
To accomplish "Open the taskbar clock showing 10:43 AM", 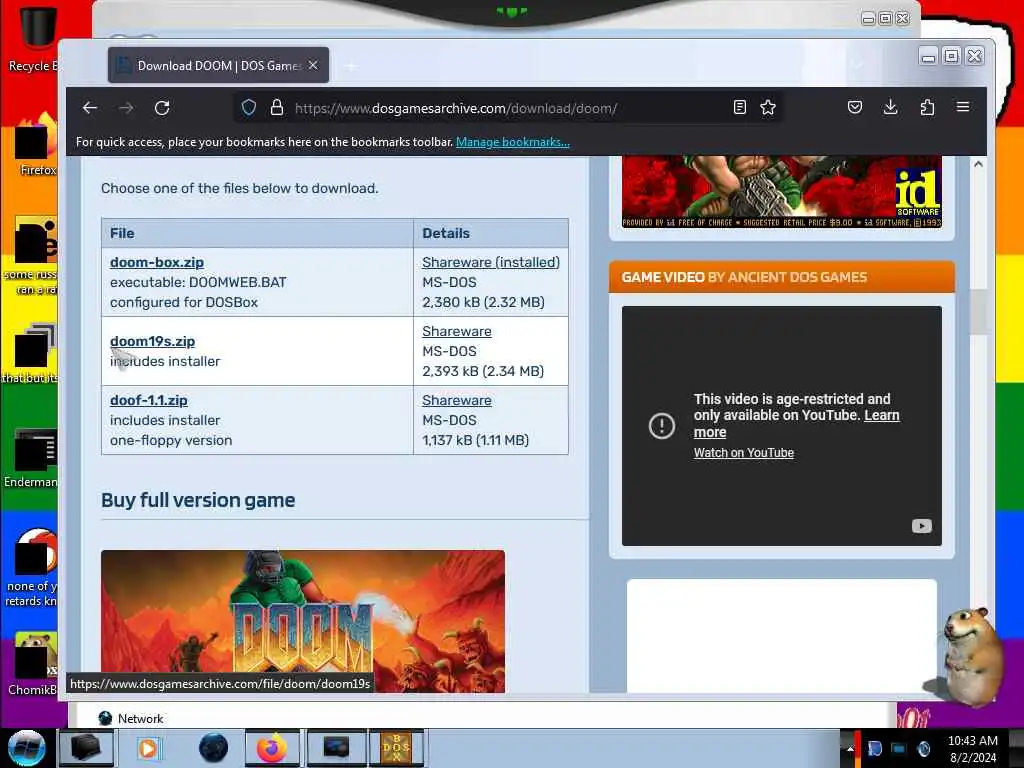I will coord(973,748).
